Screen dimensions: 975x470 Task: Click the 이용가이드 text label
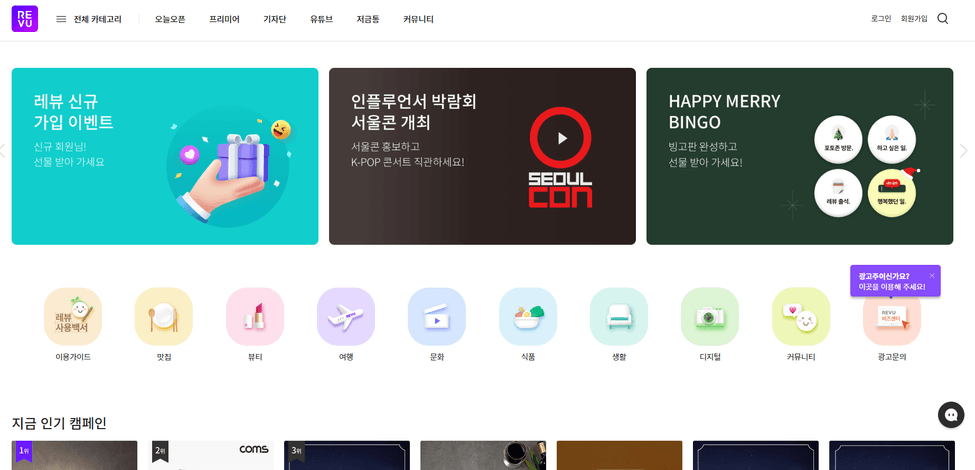click(x=73, y=357)
